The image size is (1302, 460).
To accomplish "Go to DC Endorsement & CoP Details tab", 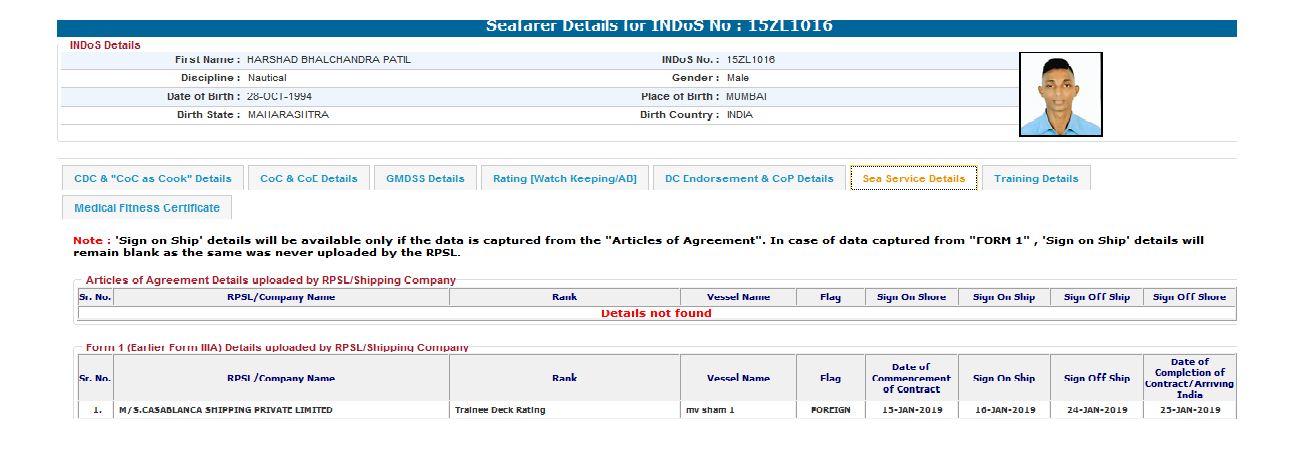I will [x=748, y=178].
